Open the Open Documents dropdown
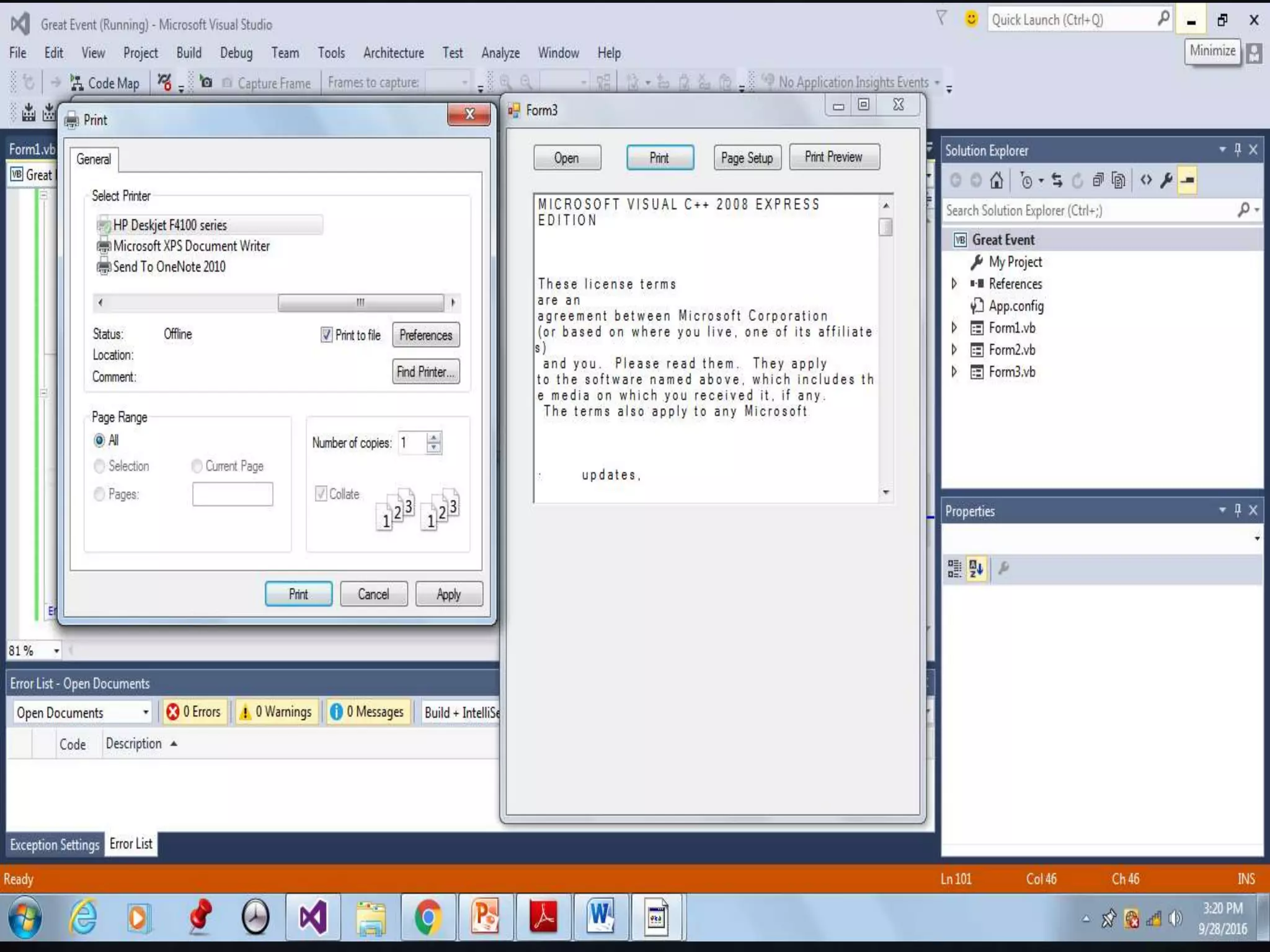The width and height of the screenshot is (1270, 952). click(x=145, y=713)
